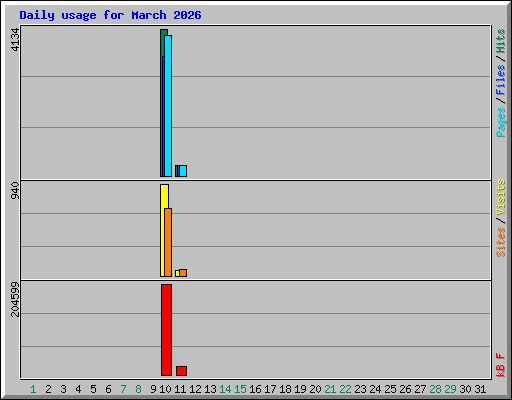The image size is (512, 400).
Task: Click day 10 on the x-axis
Action: point(165,389)
